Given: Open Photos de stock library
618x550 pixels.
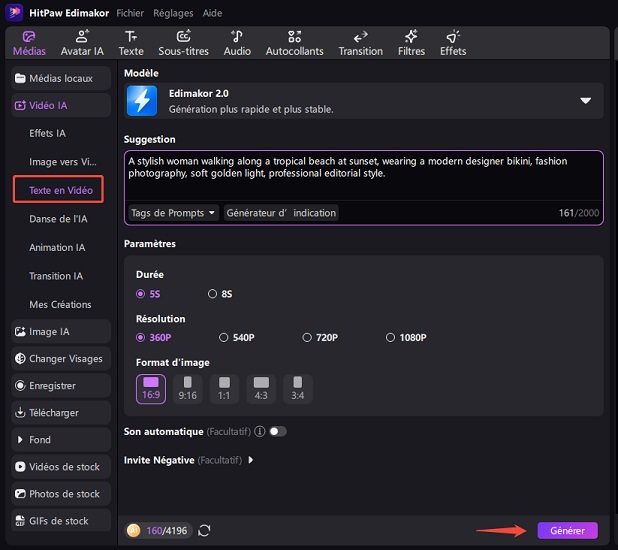Looking at the screenshot, I should [61, 494].
